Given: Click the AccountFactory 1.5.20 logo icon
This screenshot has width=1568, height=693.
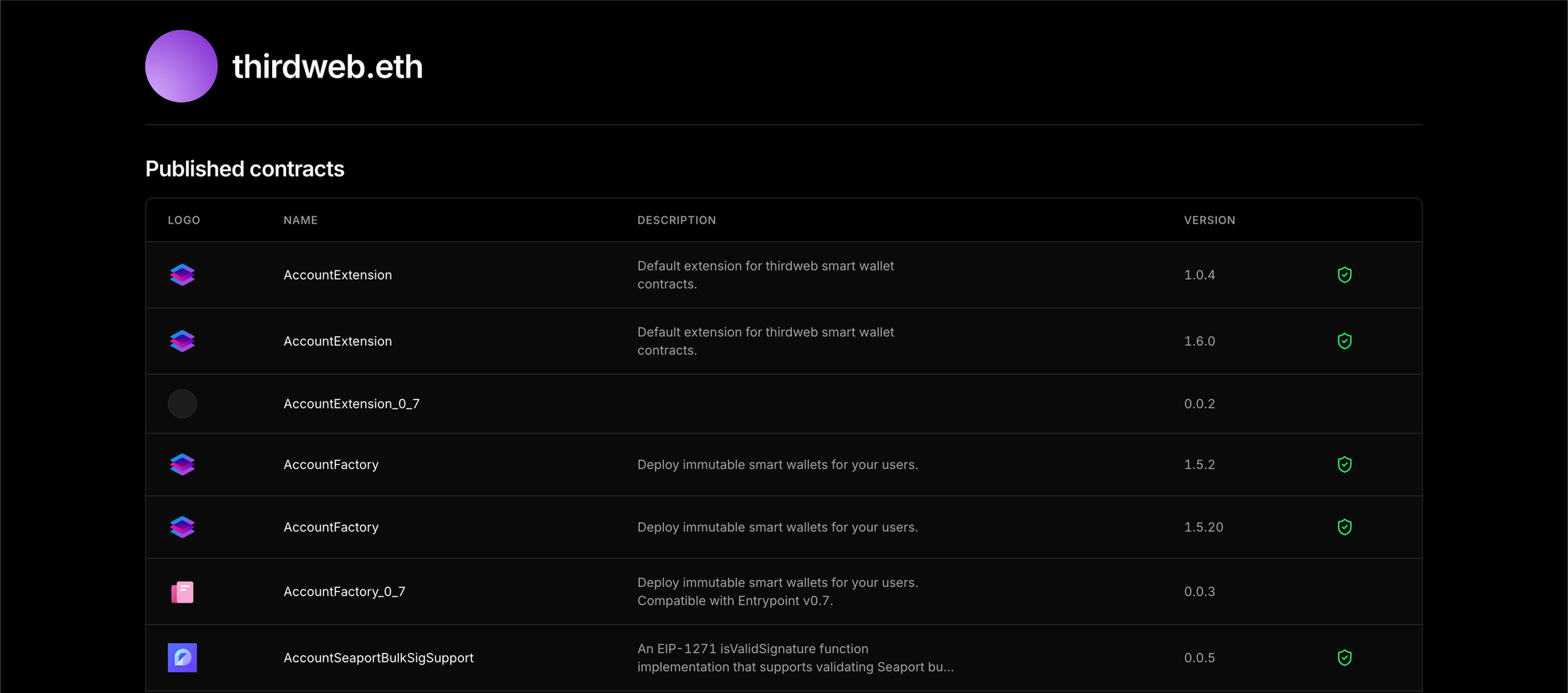Looking at the screenshot, I should click(182, 528).
